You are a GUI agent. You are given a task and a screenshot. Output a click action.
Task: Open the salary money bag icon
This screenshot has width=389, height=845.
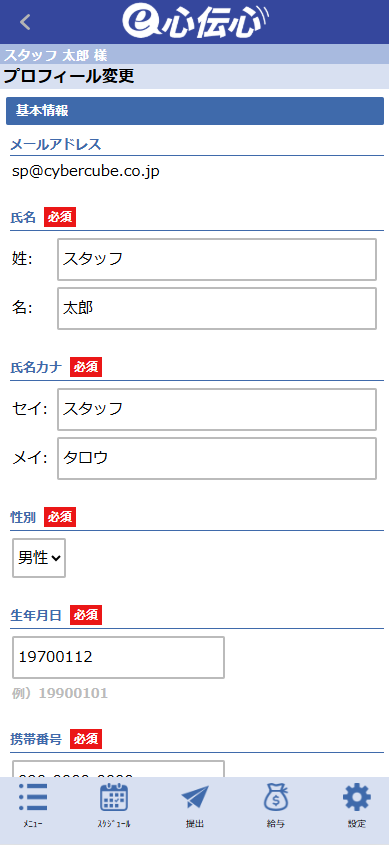[276, 797]
